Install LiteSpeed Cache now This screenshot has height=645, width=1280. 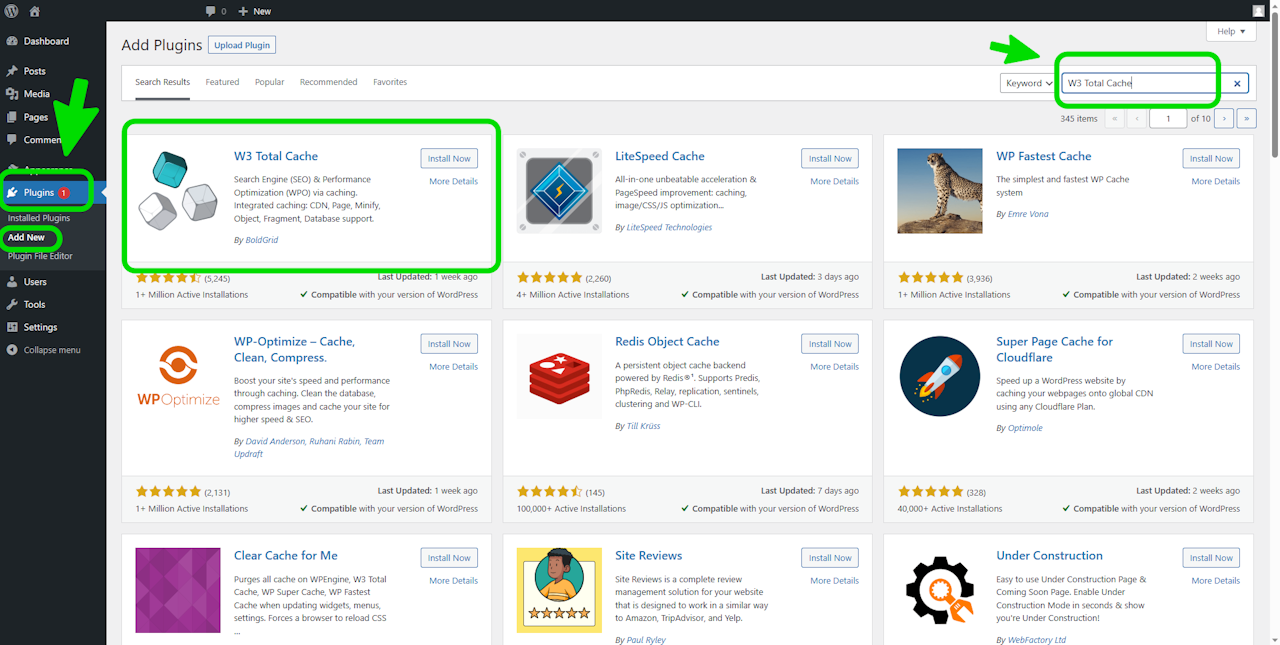point(830,158)
